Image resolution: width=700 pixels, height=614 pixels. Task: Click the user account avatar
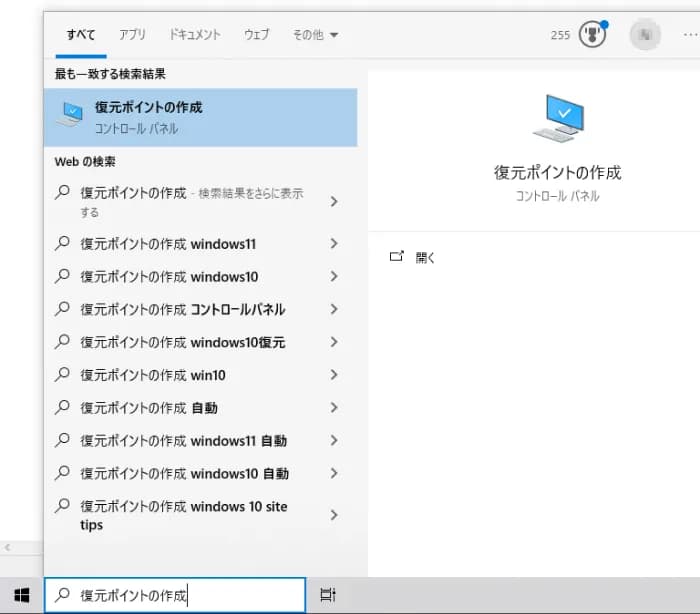(x=645, y=34)
